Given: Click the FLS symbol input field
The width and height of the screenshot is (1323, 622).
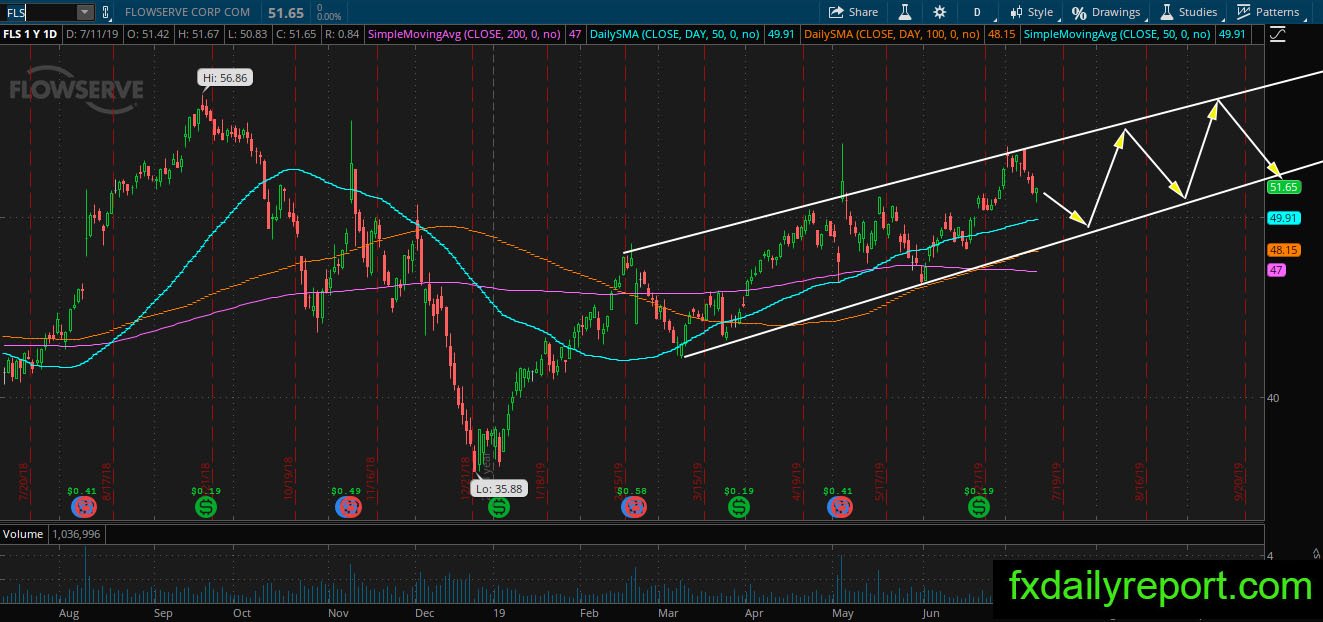Looking at the screenshot, I should [x=38, y=12].
